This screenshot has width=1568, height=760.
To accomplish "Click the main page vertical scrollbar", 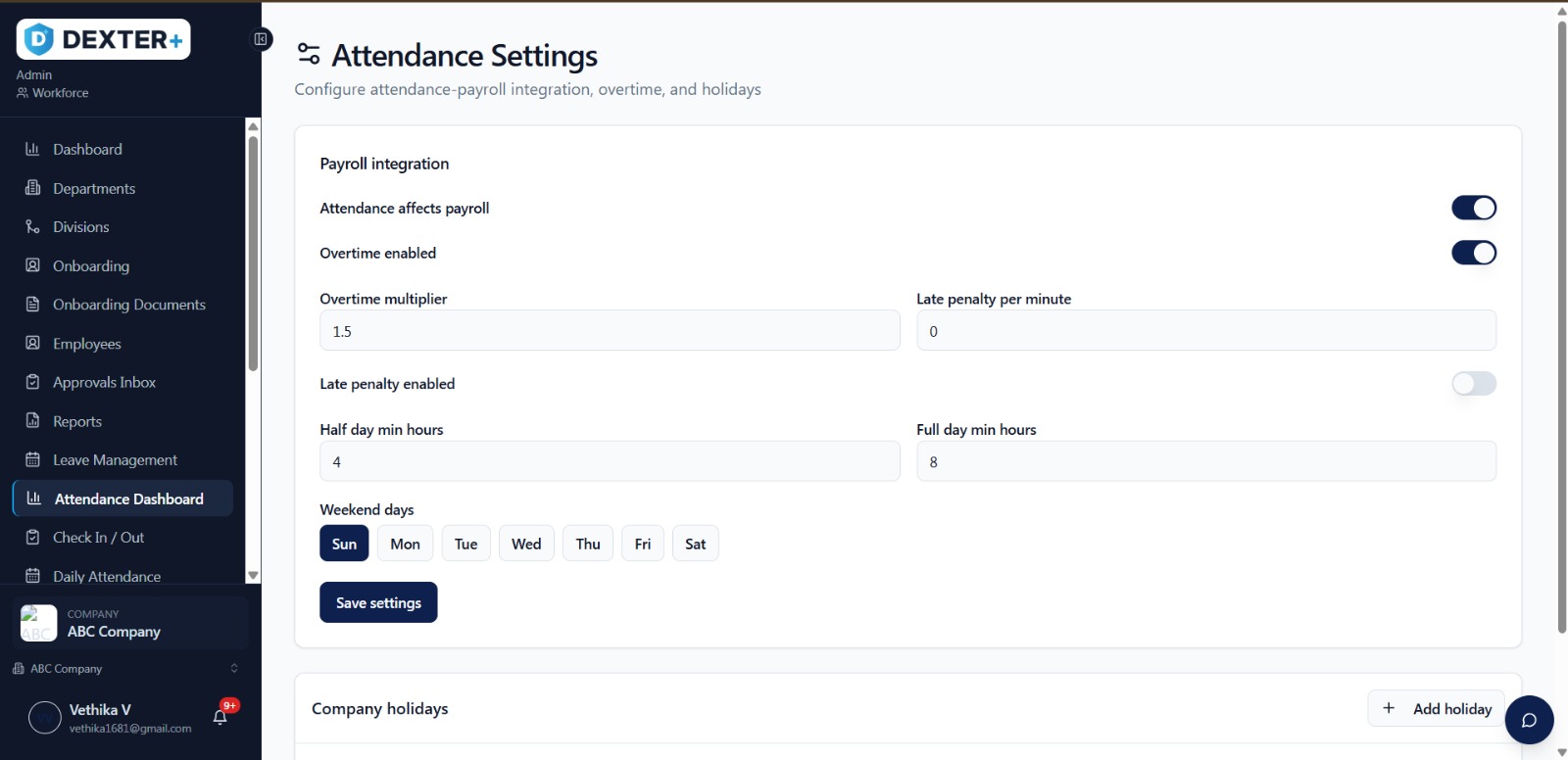I will [1562, 326].
